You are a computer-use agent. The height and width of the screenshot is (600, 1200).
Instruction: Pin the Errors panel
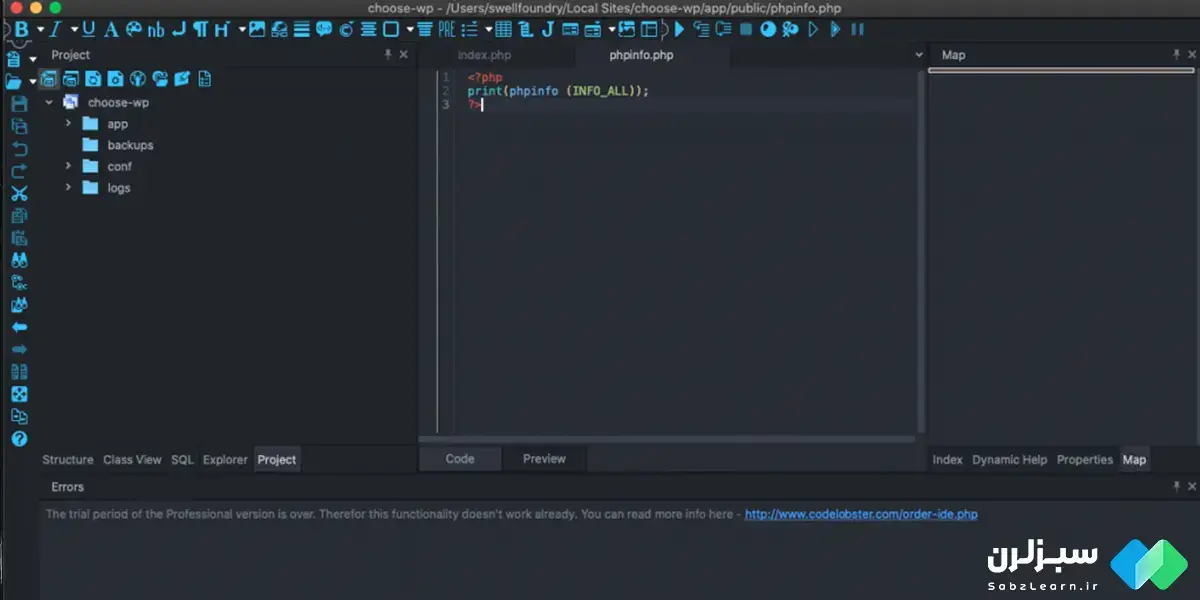click(x=1176, y=486)
